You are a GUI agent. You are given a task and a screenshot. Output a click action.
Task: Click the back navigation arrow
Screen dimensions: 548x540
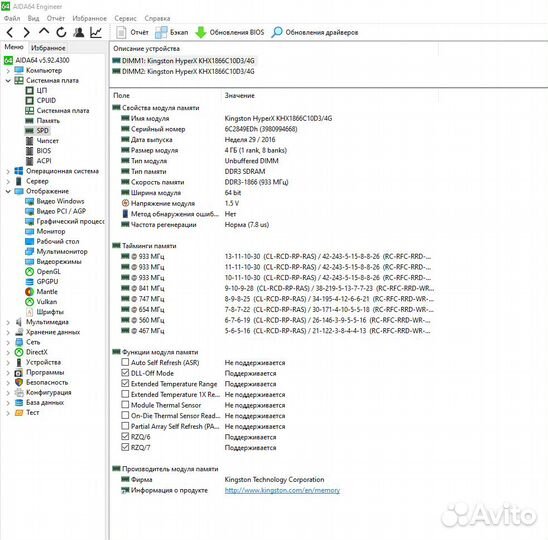[10, 33]
